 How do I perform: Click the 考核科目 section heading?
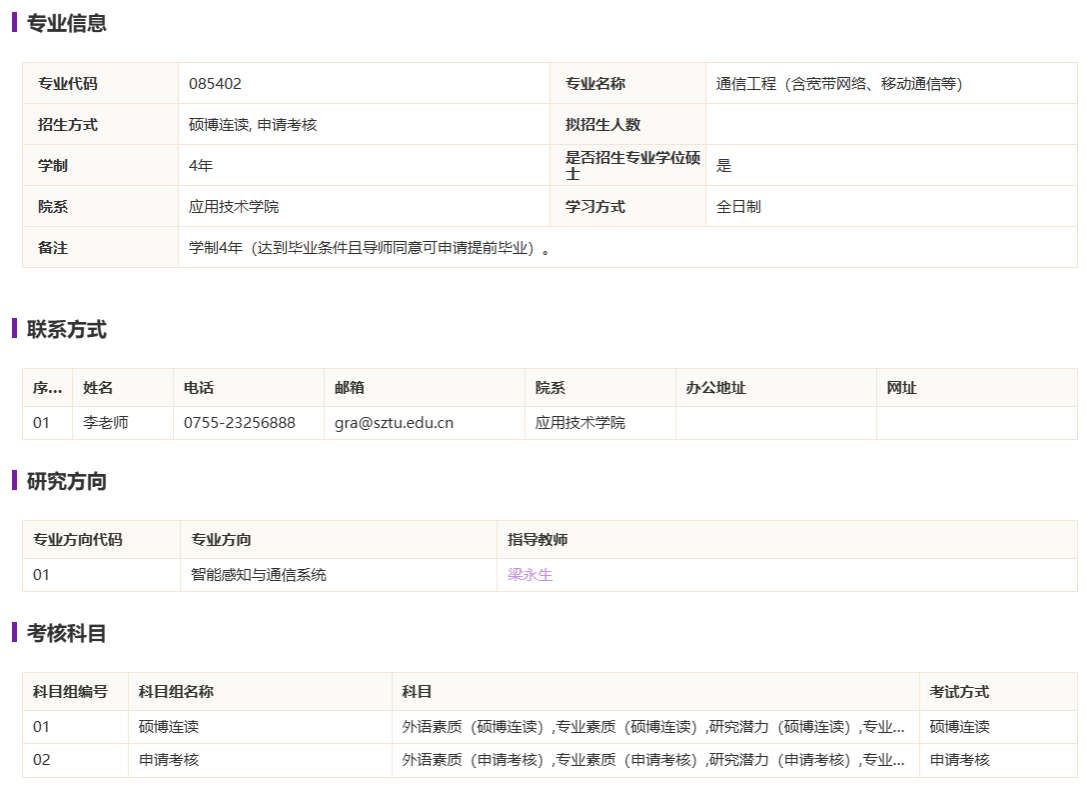click(x=66, y=633)
